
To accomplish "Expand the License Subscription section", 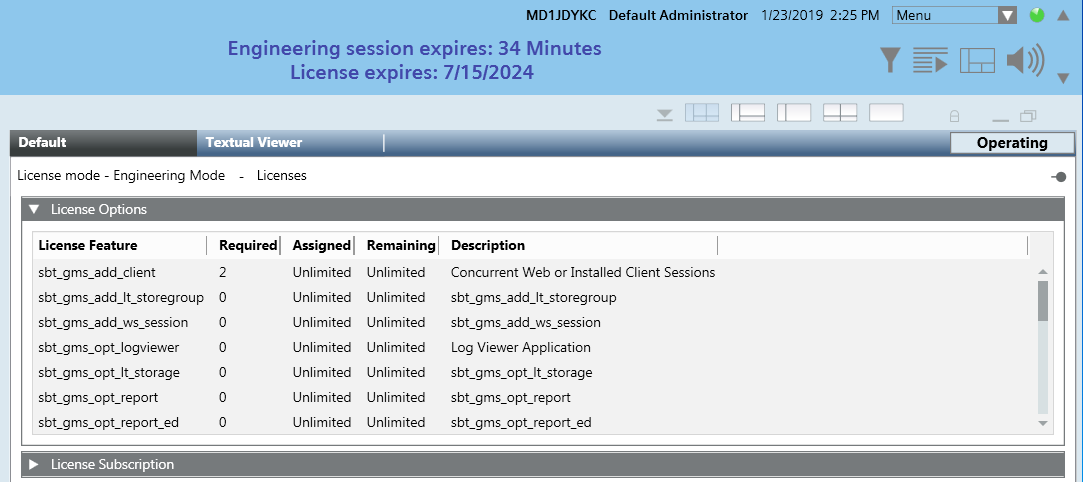I will pyautogui.click(x=34, y=464).
